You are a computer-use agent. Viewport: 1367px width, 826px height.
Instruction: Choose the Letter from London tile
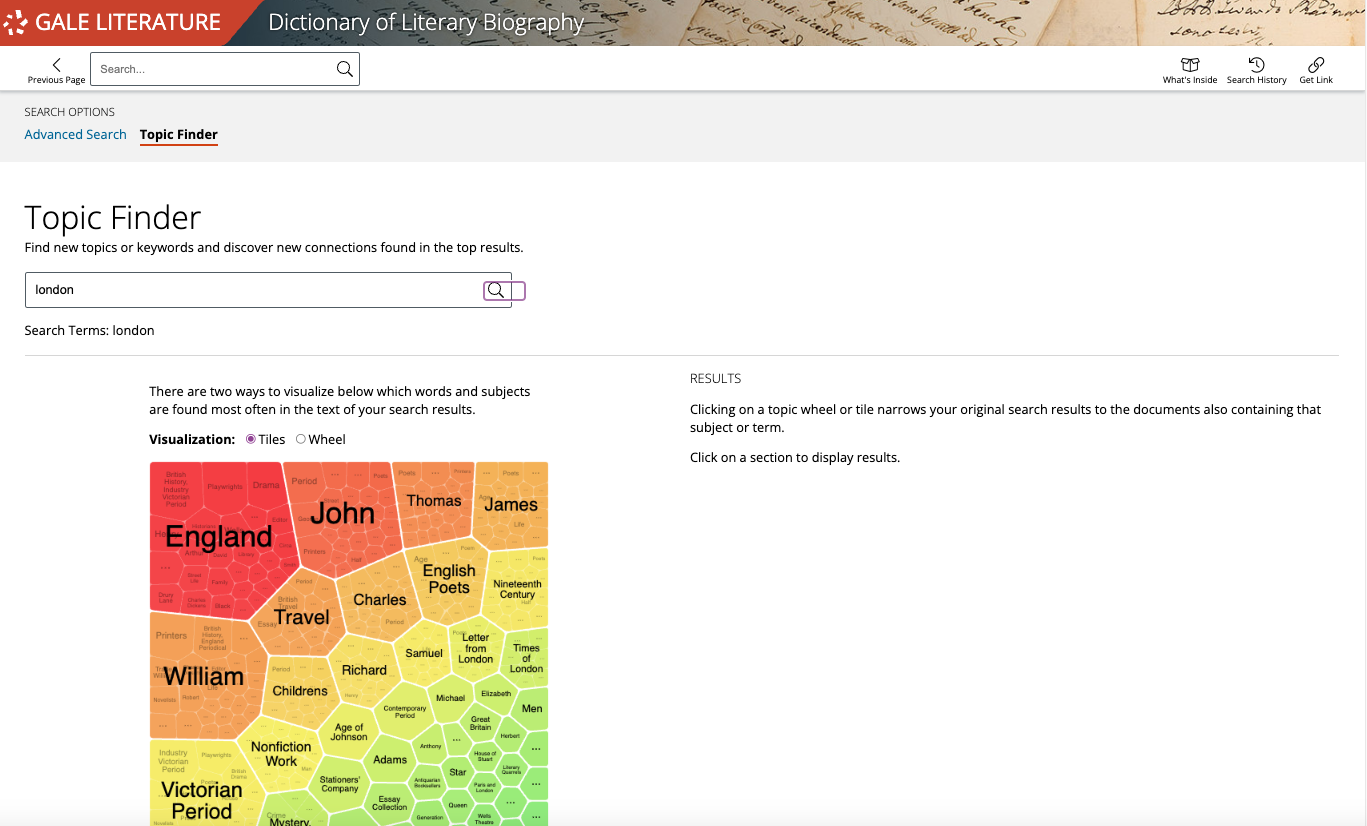click(476, 648)
